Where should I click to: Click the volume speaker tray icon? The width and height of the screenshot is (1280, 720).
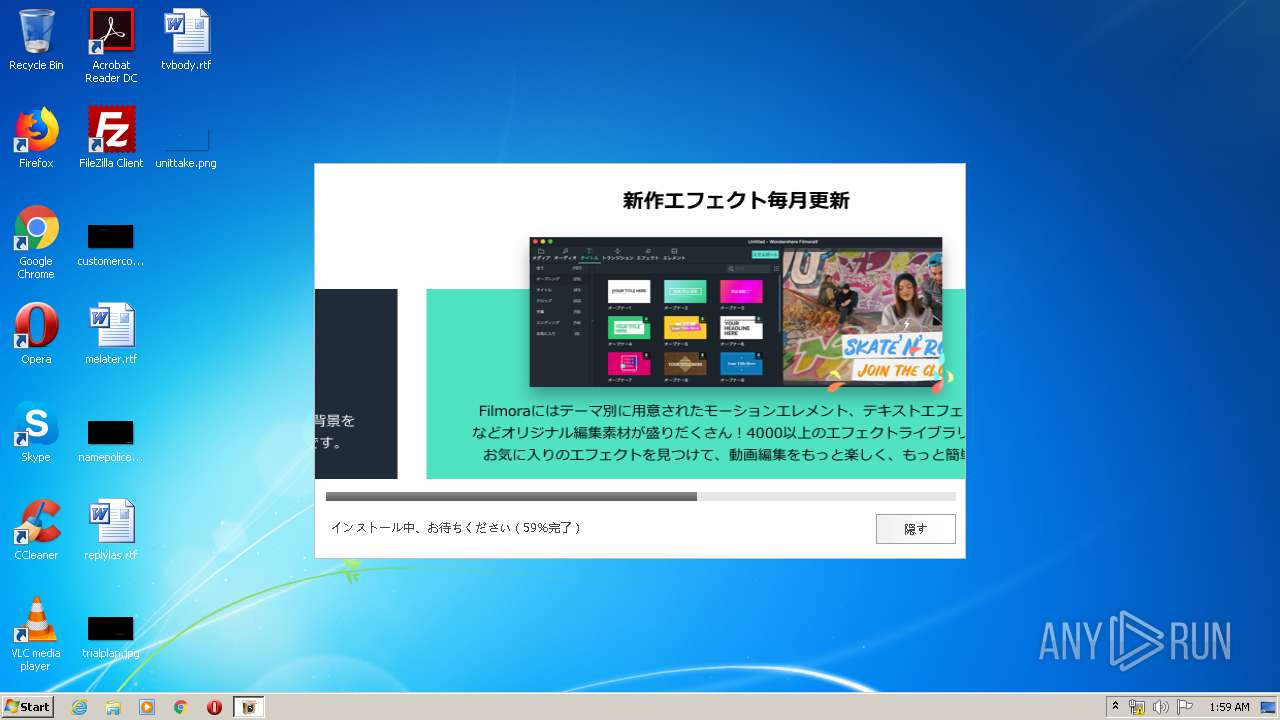[1161, 707]
